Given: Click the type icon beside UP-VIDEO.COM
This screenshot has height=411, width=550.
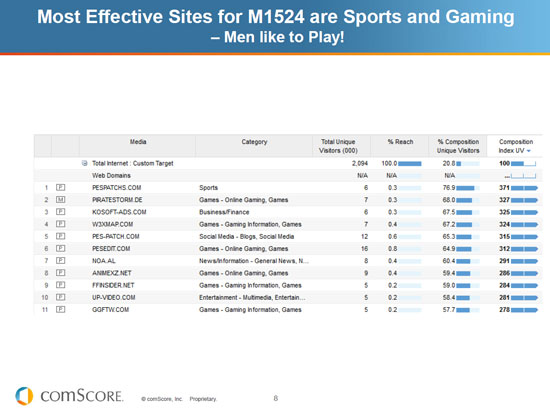Looking at the screenshot, I should (x=60, y=297).
